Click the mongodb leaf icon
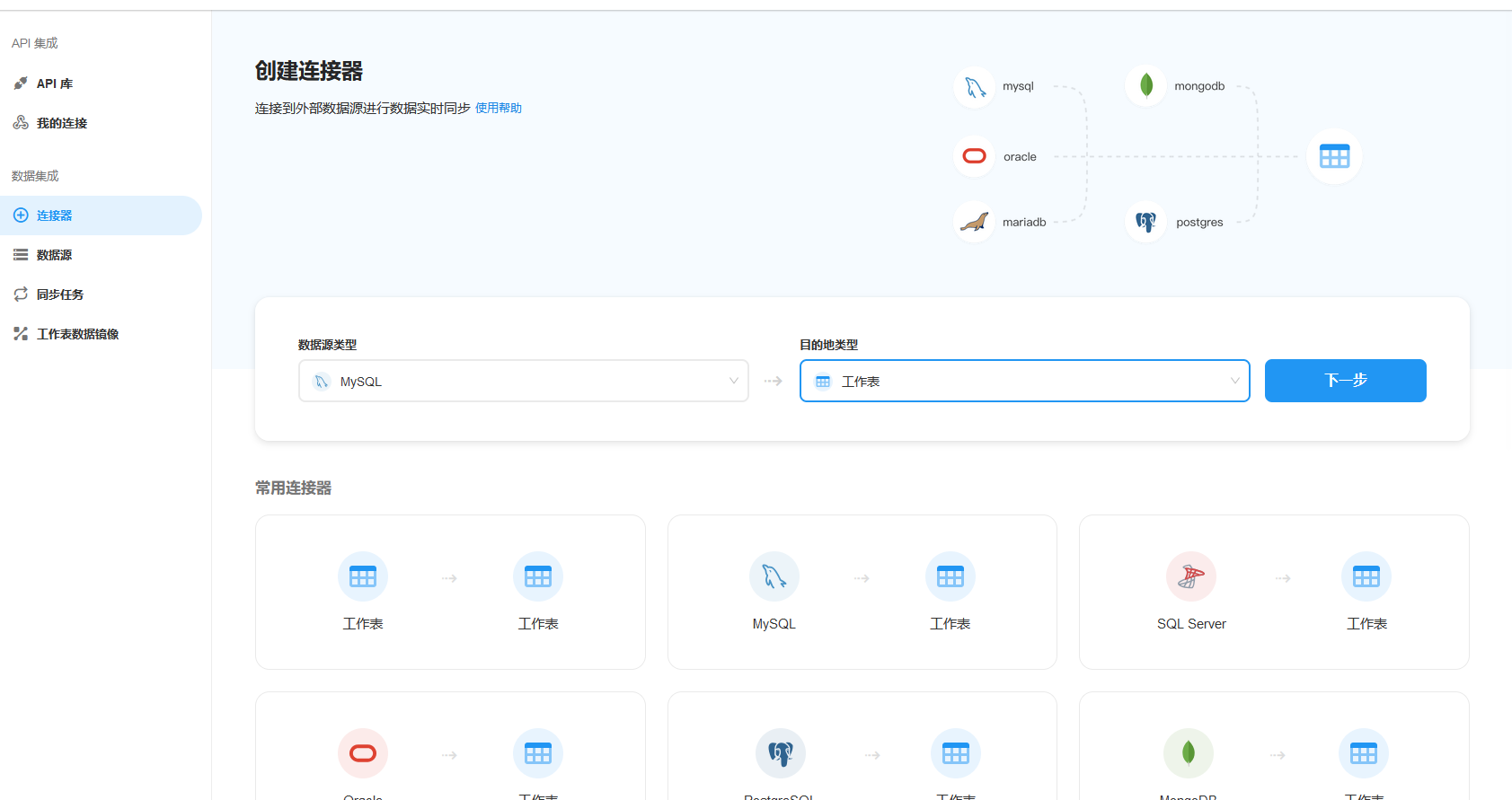Screen dimensions: 1512x800 coord(1146,86)
